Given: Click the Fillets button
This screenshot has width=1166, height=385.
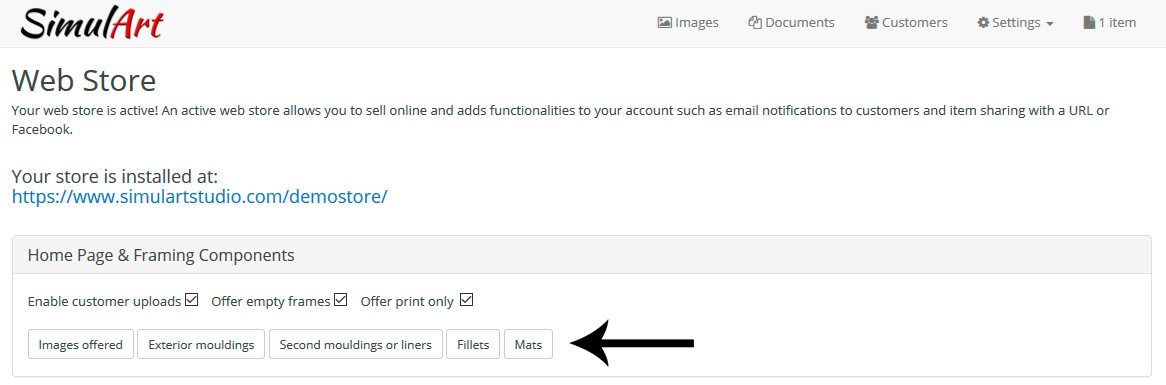Looking at the screenshot, I should pyautogui.click(x=473, y=344).
